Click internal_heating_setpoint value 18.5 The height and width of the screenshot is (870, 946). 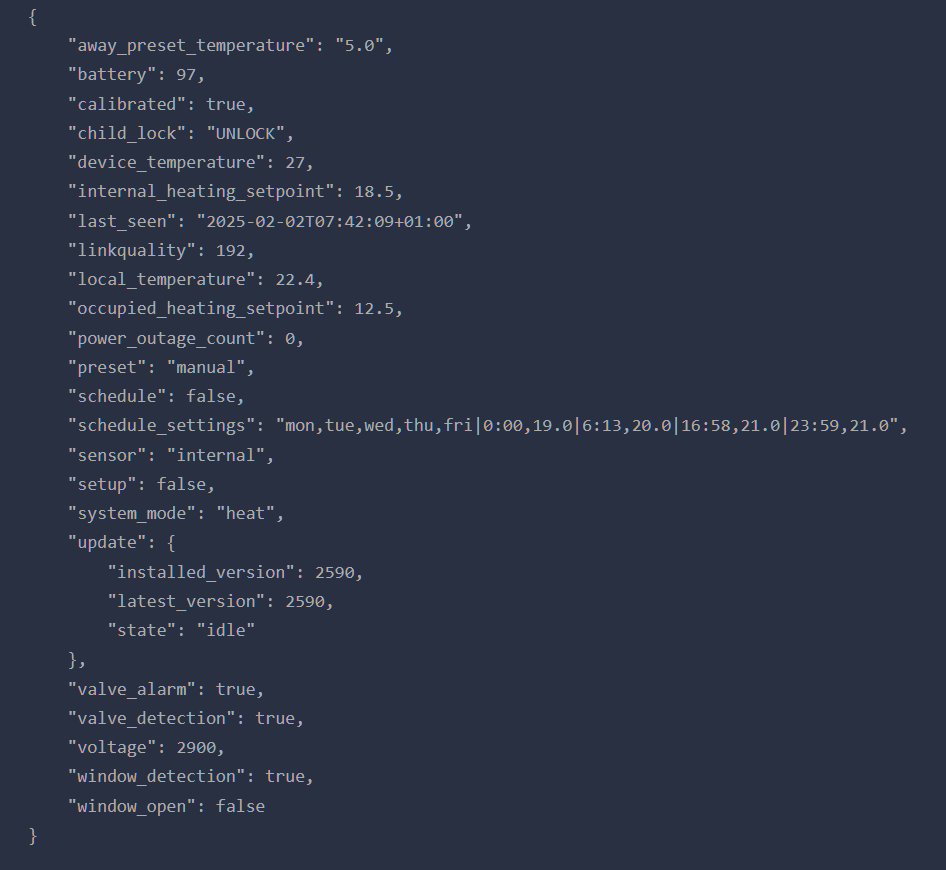[x=374, y=192]
